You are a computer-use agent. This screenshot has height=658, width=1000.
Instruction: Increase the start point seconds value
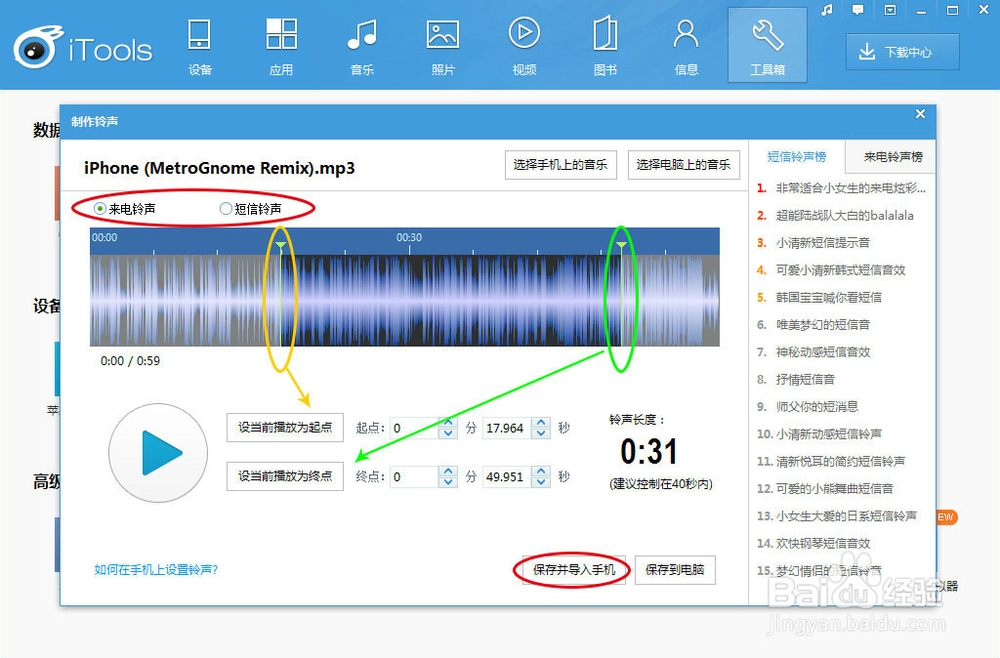pos(541,422)
